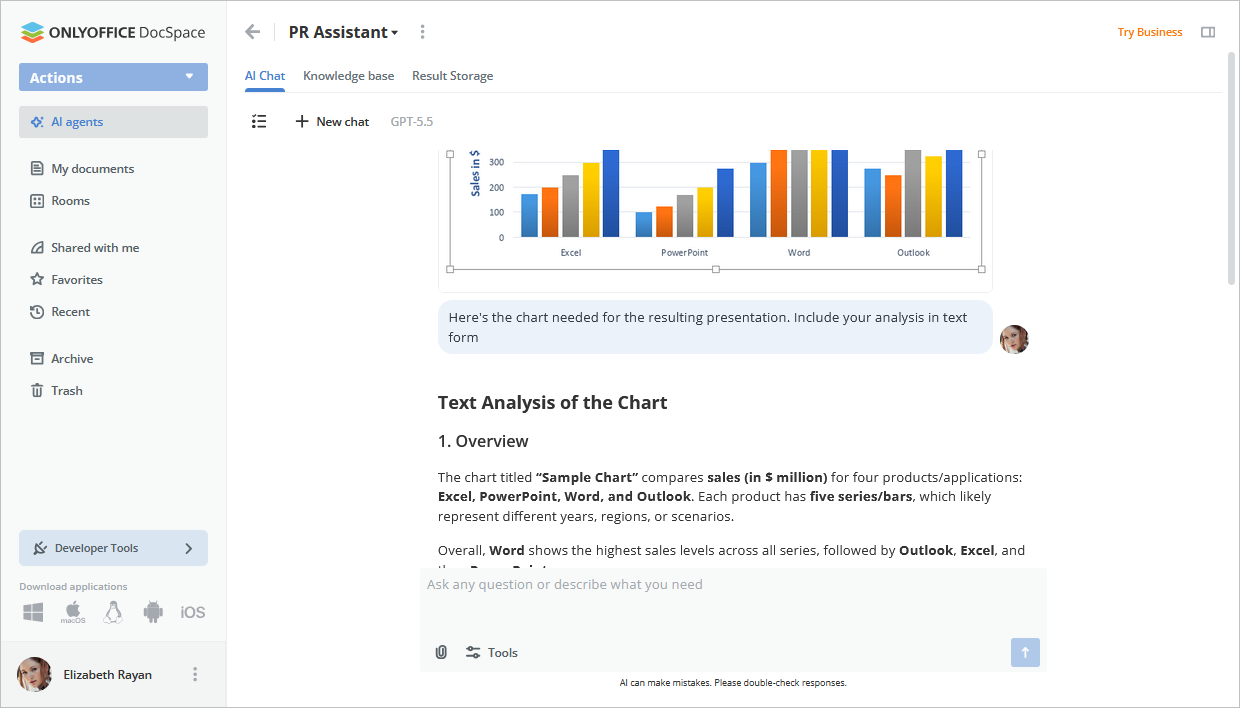1240x708 pixels.
Task: Click the user avatar beside the message
Action: (x=1014, y=339)
